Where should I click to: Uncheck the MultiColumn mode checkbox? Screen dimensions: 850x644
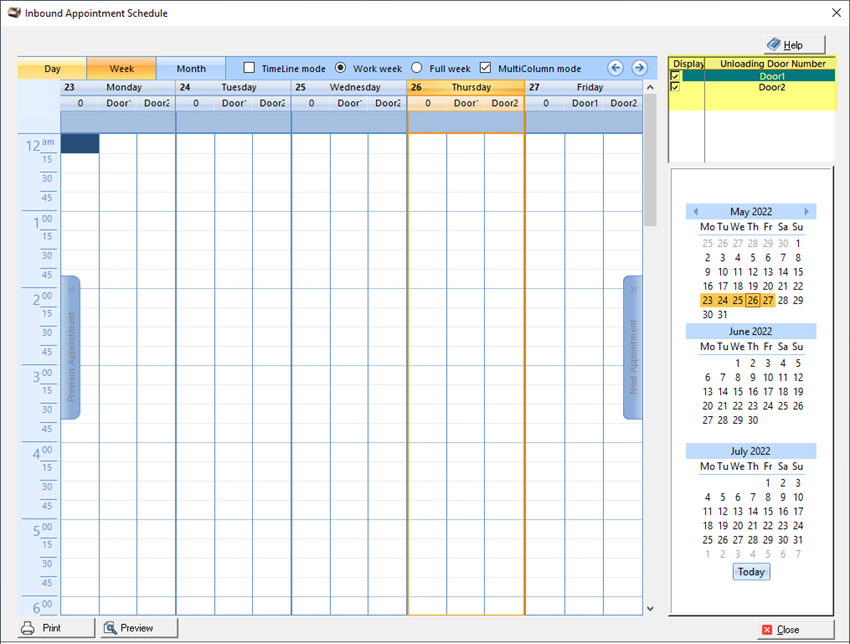pos(486,68)
